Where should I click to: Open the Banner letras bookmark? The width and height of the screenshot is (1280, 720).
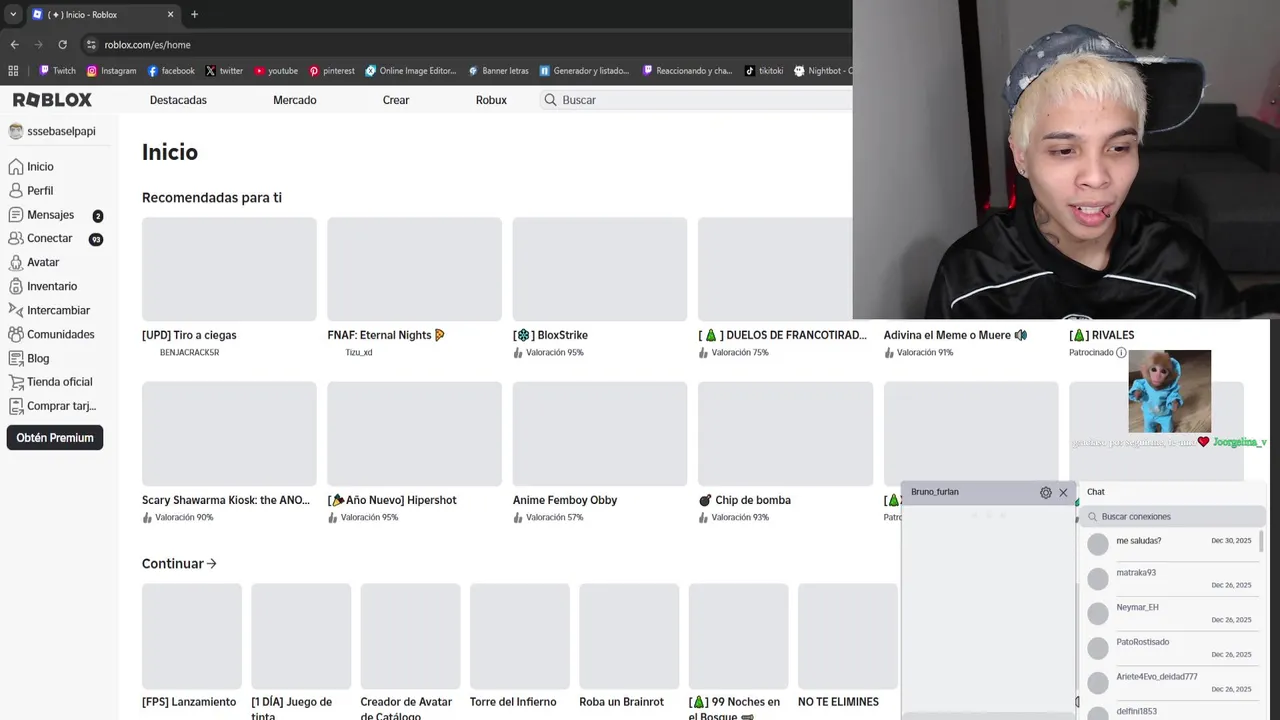tap(499, 71)
